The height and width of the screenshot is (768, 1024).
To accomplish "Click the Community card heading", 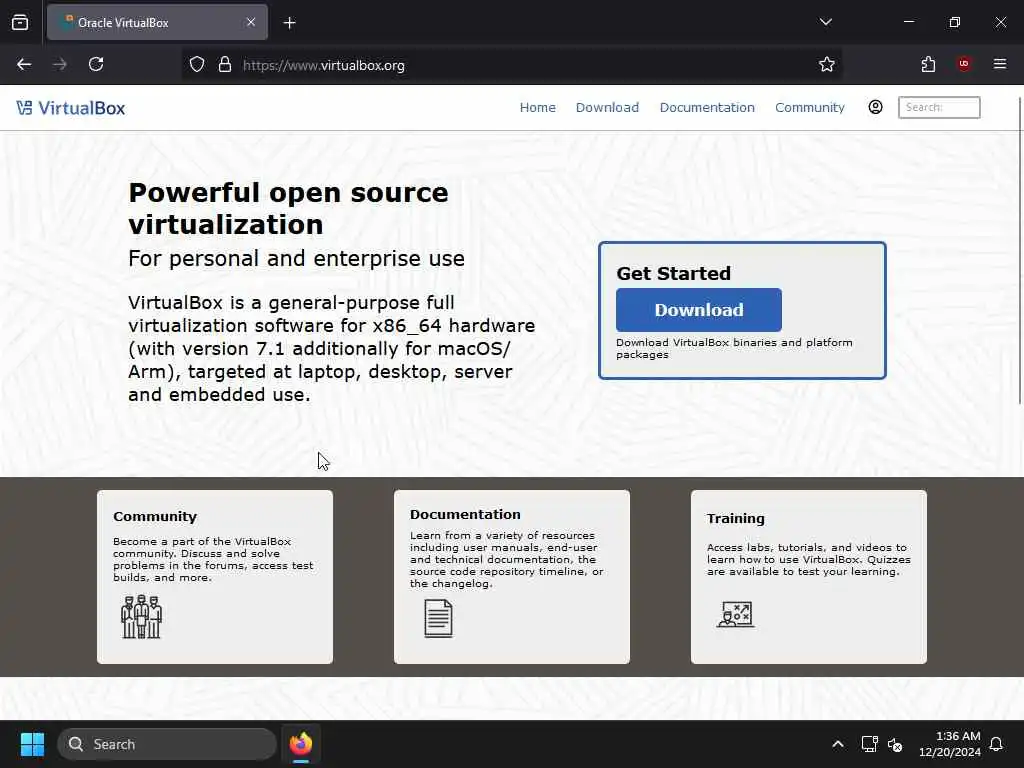I will pos(155,517).
